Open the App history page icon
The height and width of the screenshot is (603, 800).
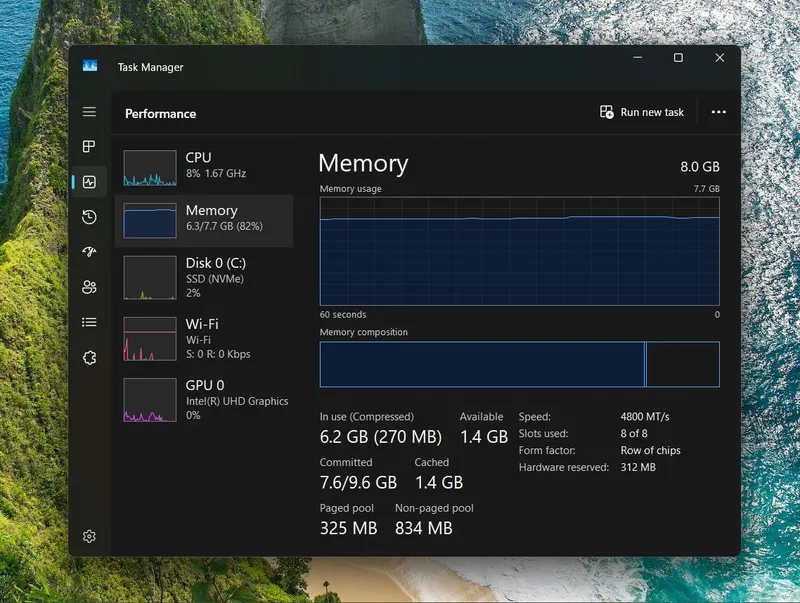coord(89,217)
